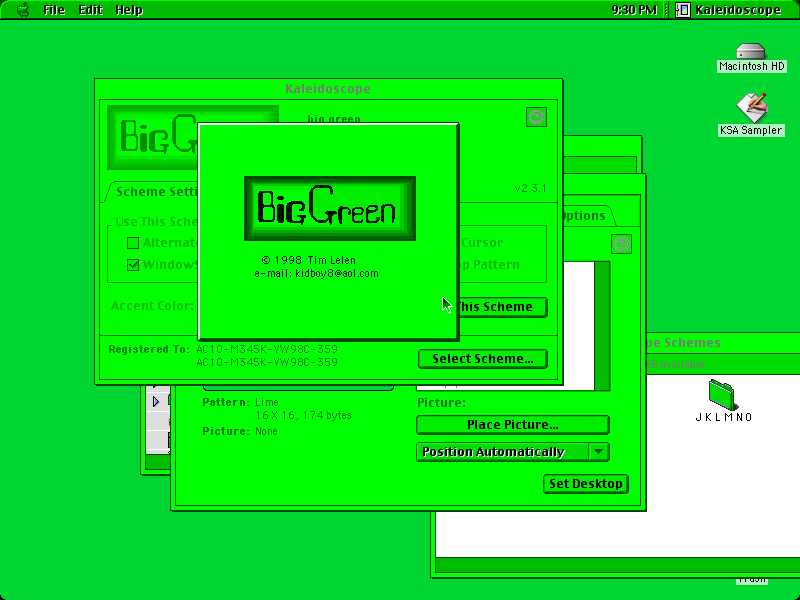This screenshot has height=600, width=800.
Task: Click the pattern list vertical scrollbar
Action: (x=602, y=326)
